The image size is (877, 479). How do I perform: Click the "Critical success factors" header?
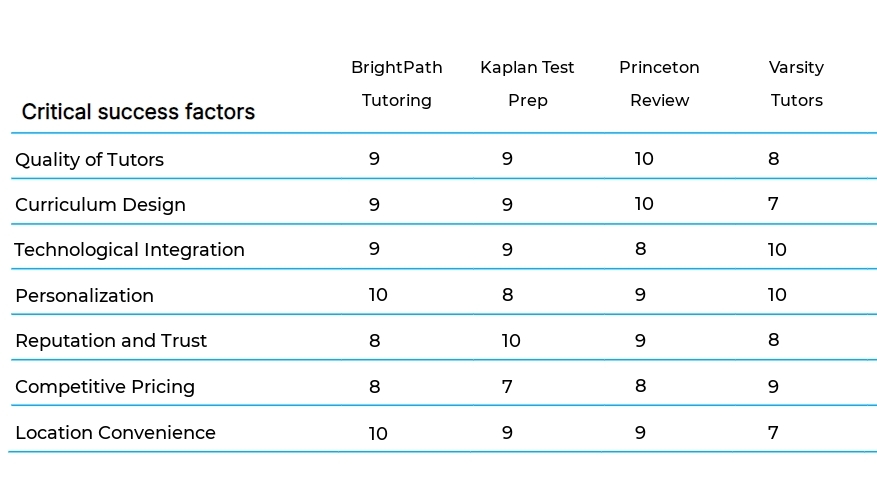click(x=138, y=112)
